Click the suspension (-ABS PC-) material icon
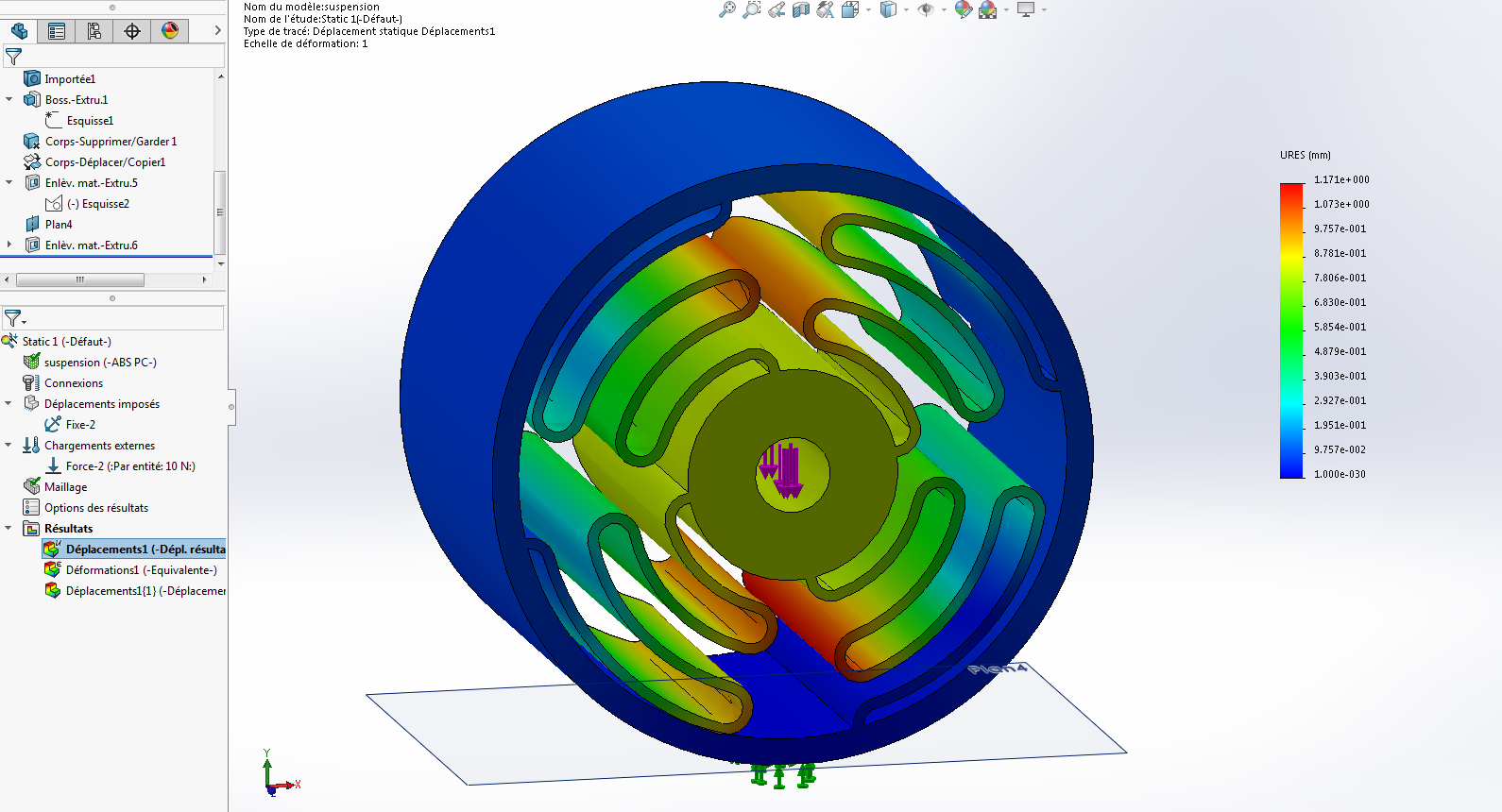Screen dimensions: 1502x812 (x=32, y=363)
